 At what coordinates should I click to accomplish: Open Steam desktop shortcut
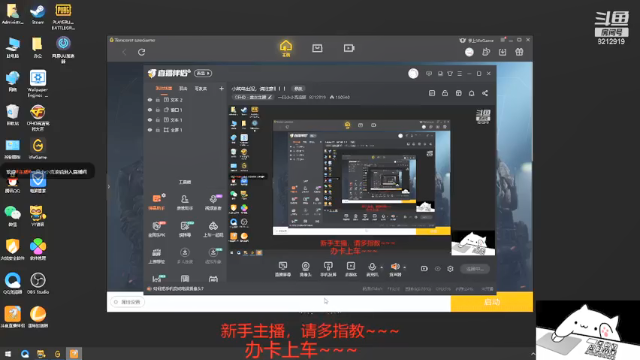(38, 14)
